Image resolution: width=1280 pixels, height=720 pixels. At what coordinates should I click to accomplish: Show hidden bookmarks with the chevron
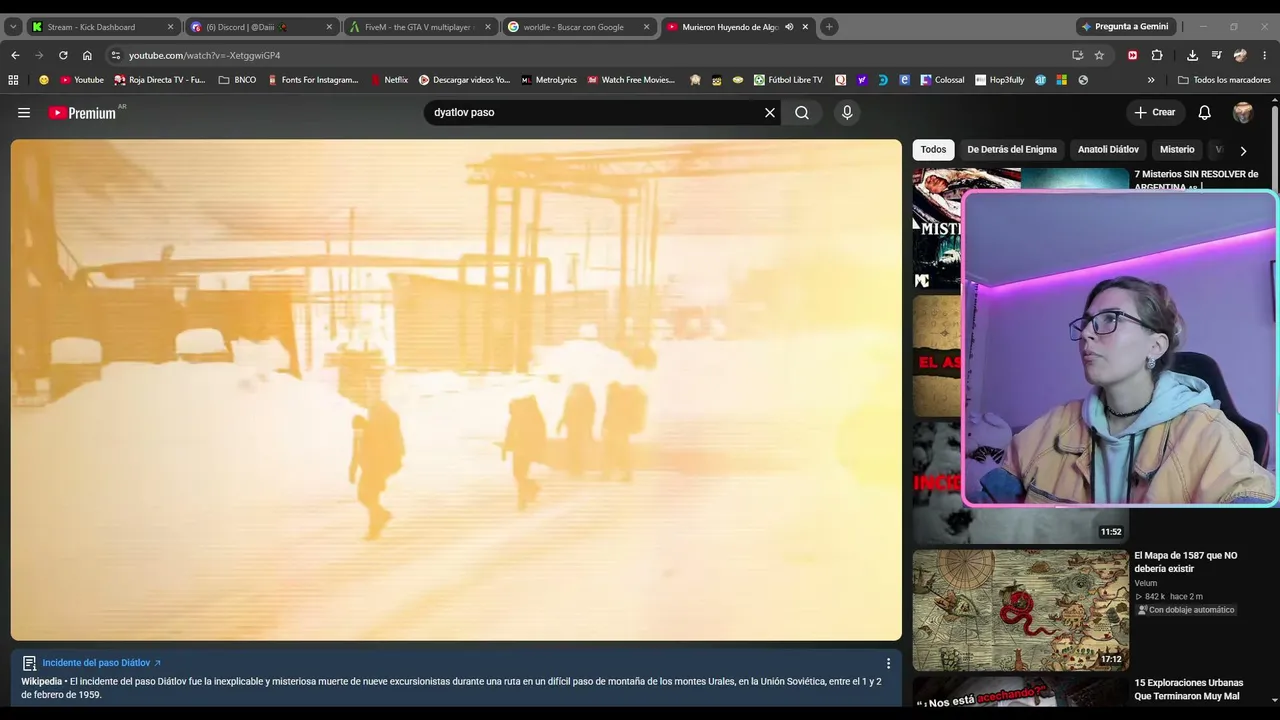tap(1151, 80)
